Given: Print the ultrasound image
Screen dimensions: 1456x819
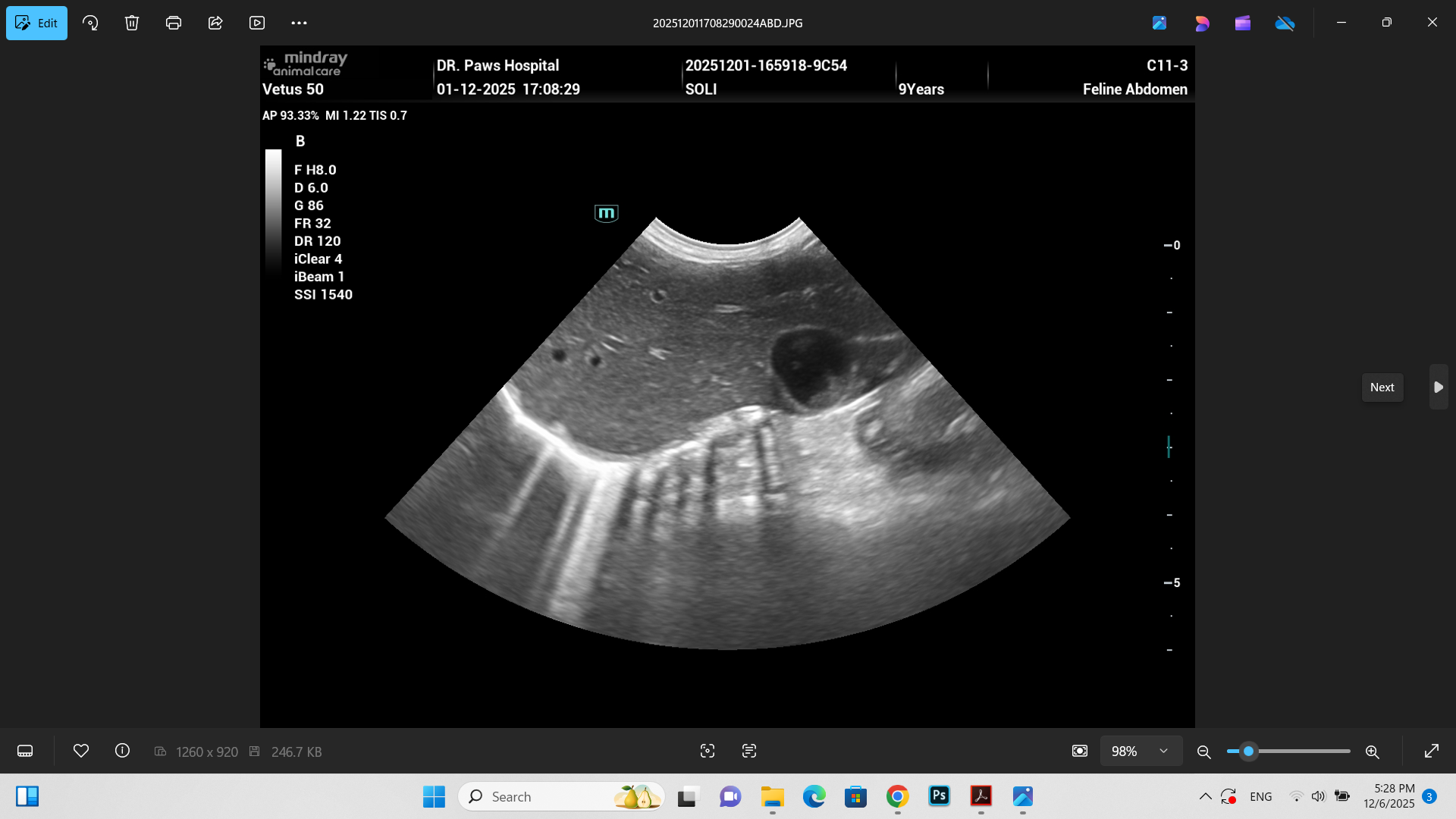Looking at the screenshot, I should (174, 23).
